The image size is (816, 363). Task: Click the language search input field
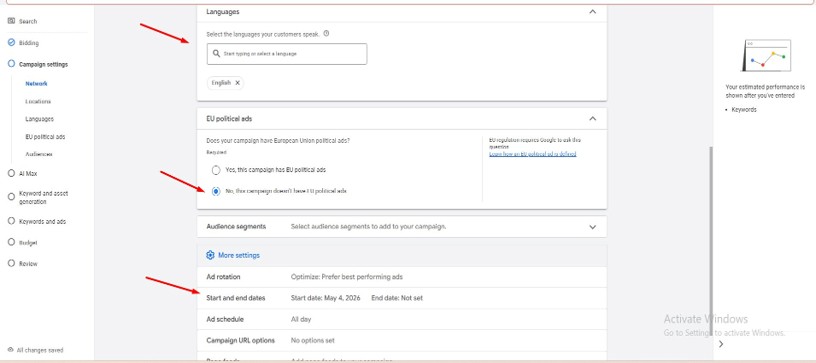287,54
